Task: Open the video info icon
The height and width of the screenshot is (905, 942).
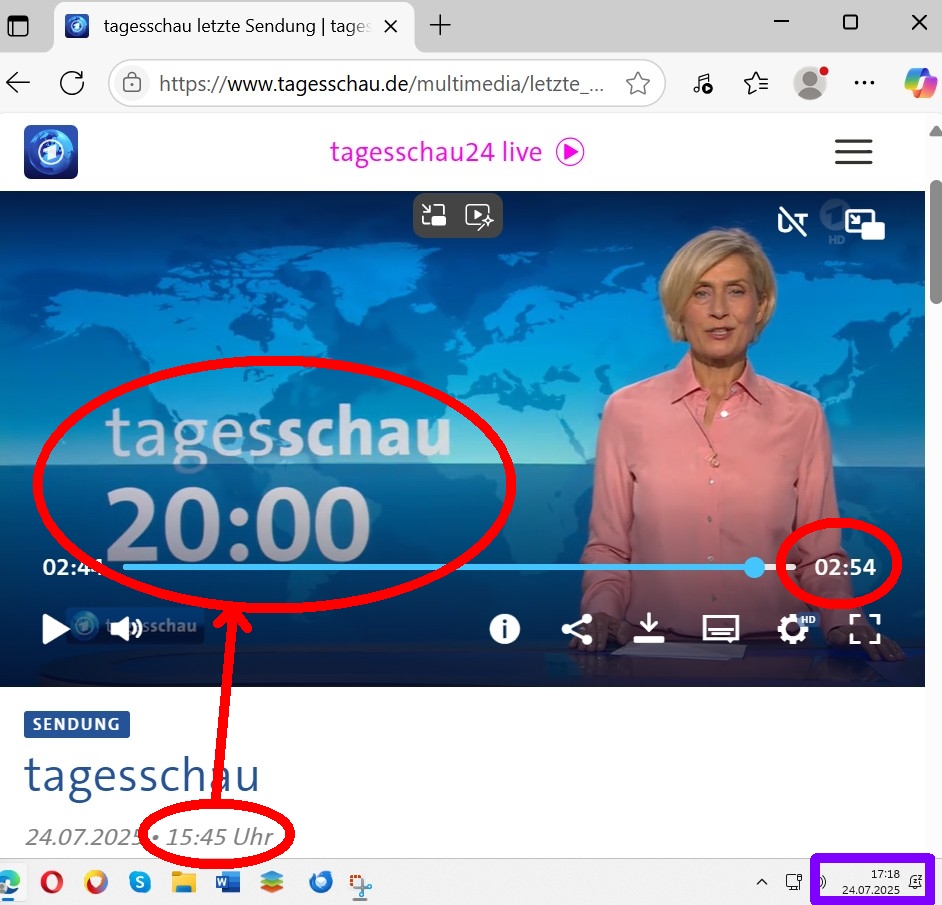Action: (x=504, y=628)
